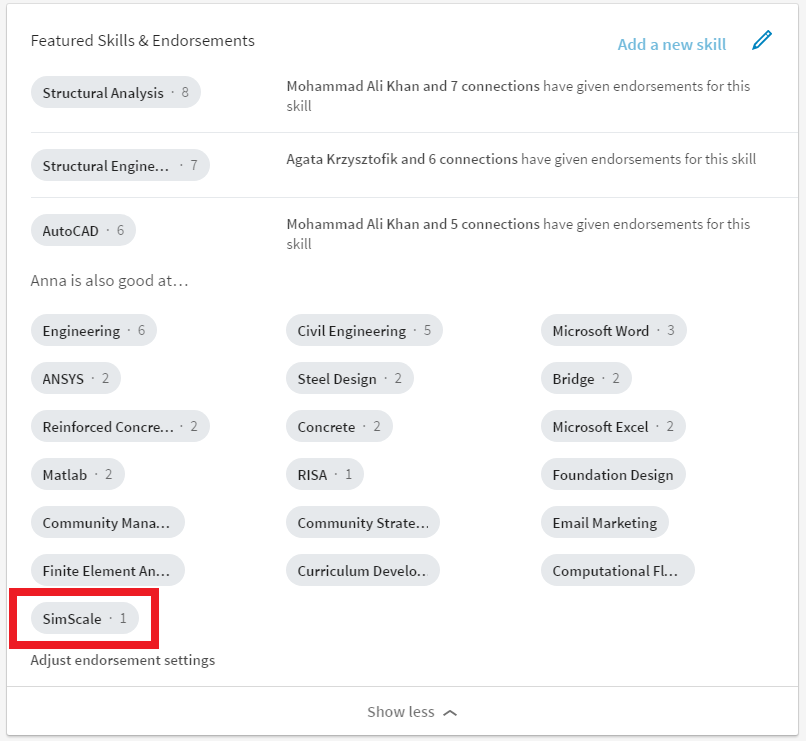Select the RISA skill pill
This screenshot has height=741, width=806.
(x=323, y=475)
